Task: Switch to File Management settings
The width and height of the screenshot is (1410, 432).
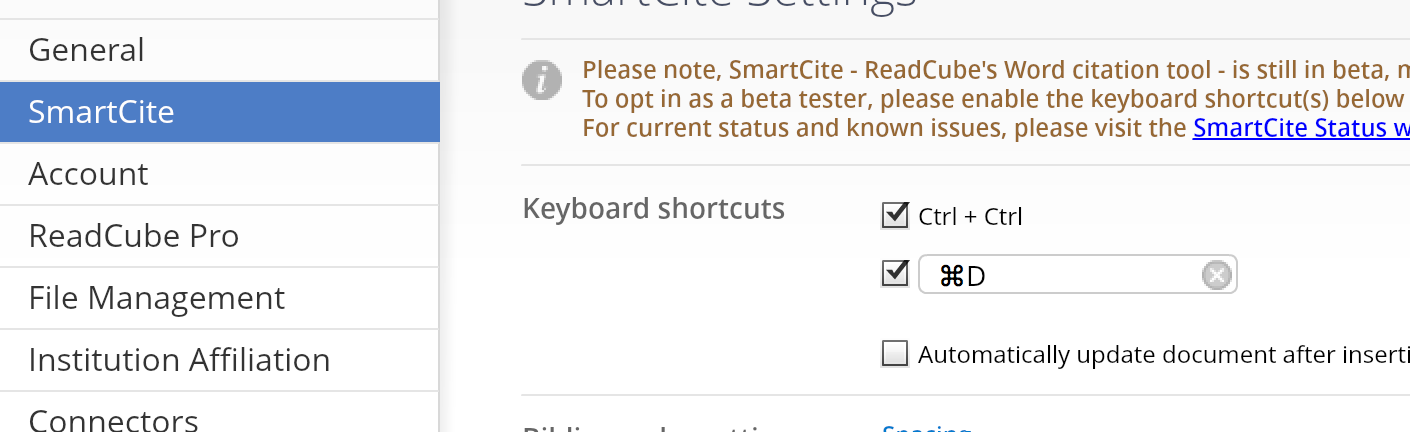Action: 157,298
